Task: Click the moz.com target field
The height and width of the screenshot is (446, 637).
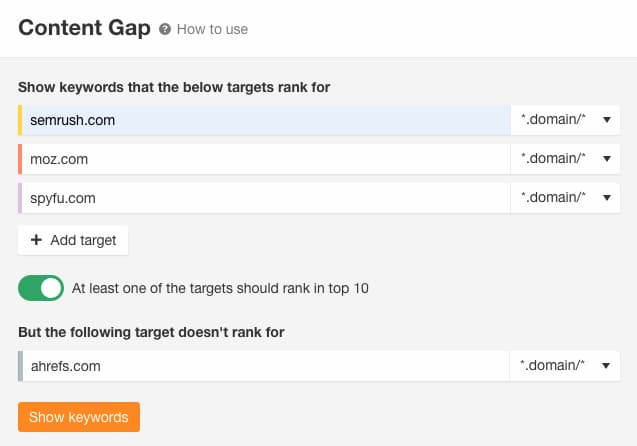Action: [265, 159]
